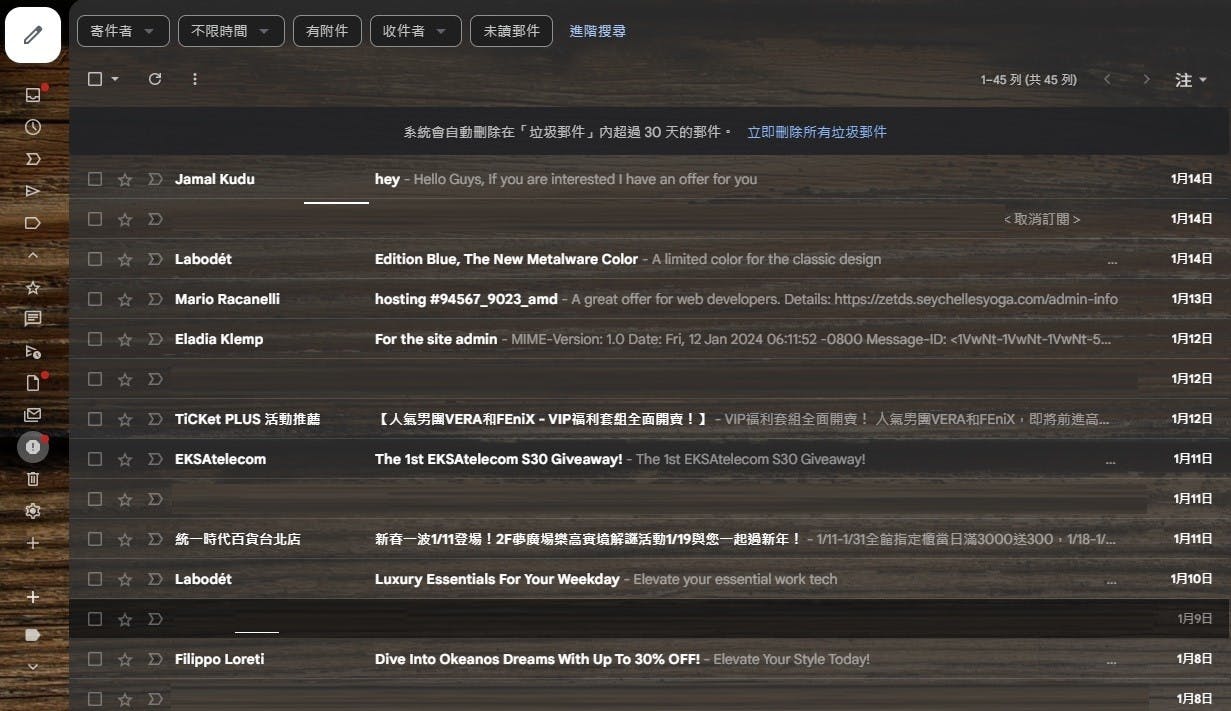This screenshot has width=1231, height=711.
Task: Open the email dated 1月9日
Action: coord(650,619)
